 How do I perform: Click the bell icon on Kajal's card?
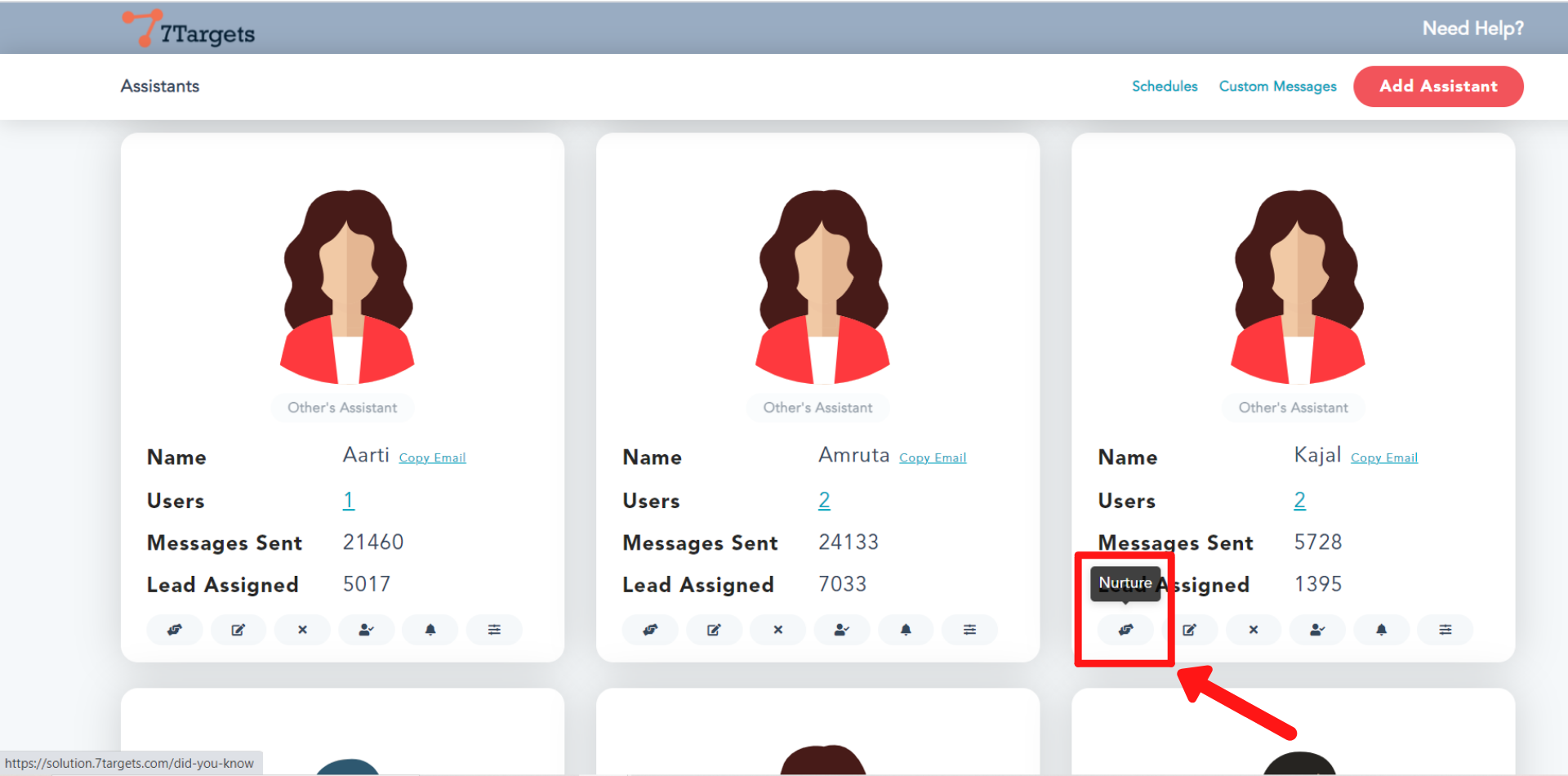click(1381, 630)
